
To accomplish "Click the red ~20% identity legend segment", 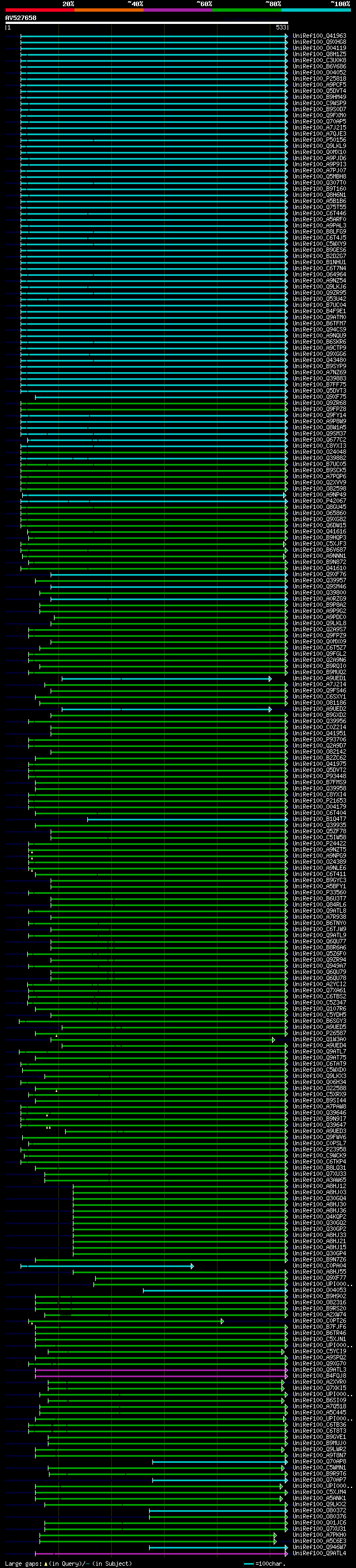I will 39,10.
